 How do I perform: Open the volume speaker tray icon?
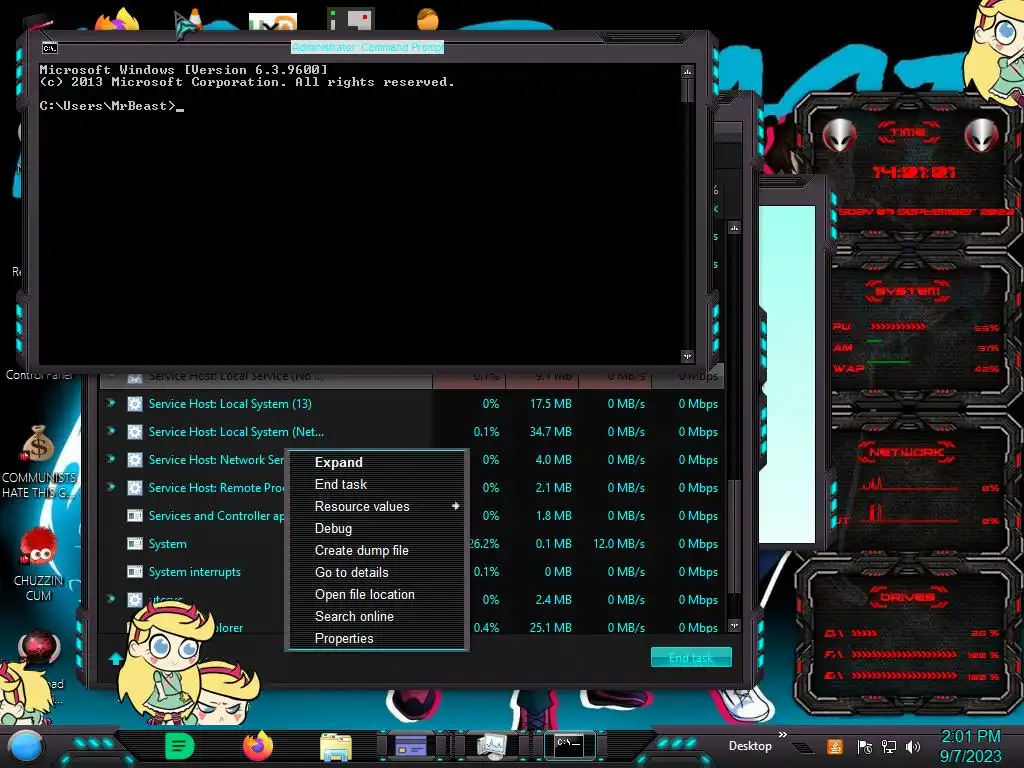click(x=913, y=747)
